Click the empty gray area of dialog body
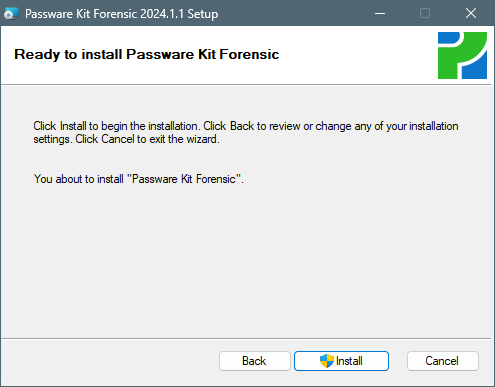495x387 pixels. click(x=247, y=260)
